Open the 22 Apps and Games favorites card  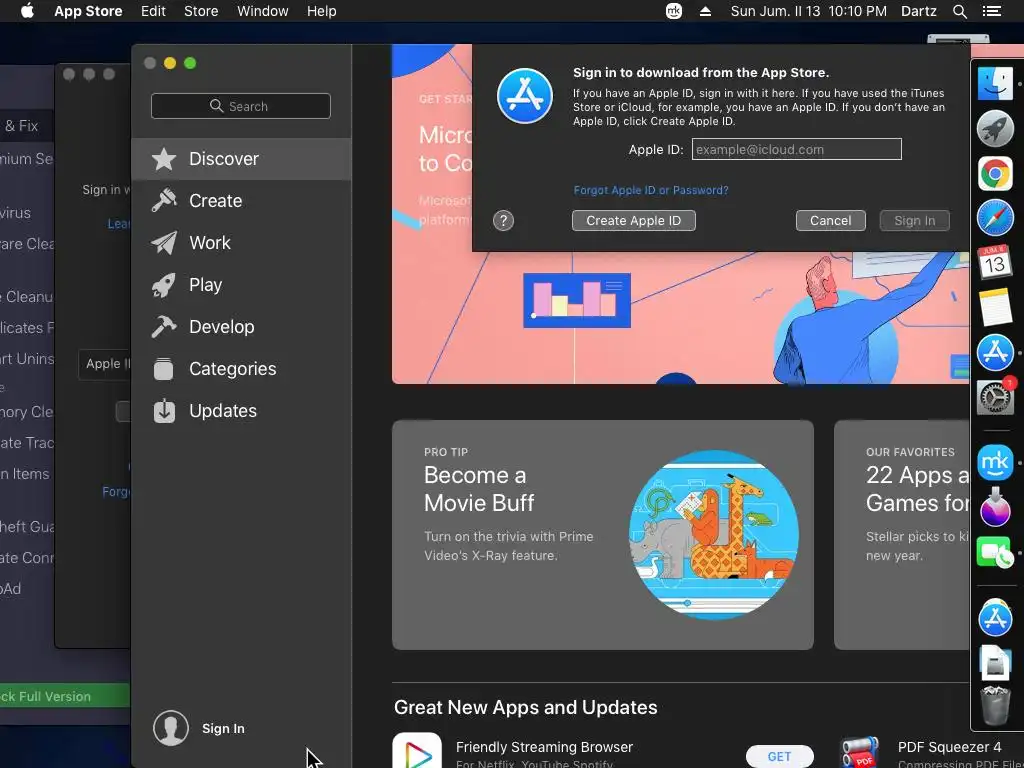(x=901, y=535)
